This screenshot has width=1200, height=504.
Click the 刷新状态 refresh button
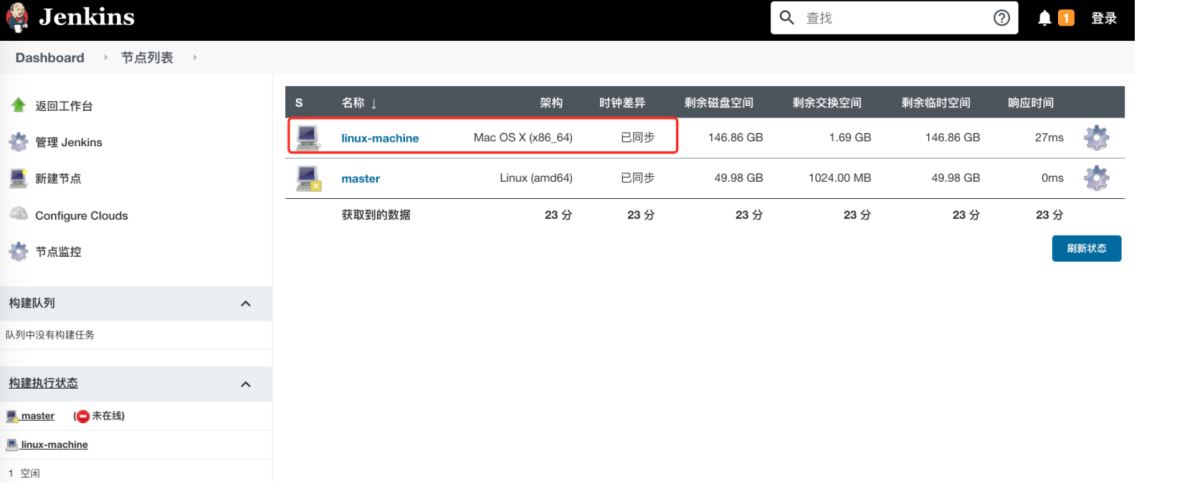click(x=1086, y=248)
